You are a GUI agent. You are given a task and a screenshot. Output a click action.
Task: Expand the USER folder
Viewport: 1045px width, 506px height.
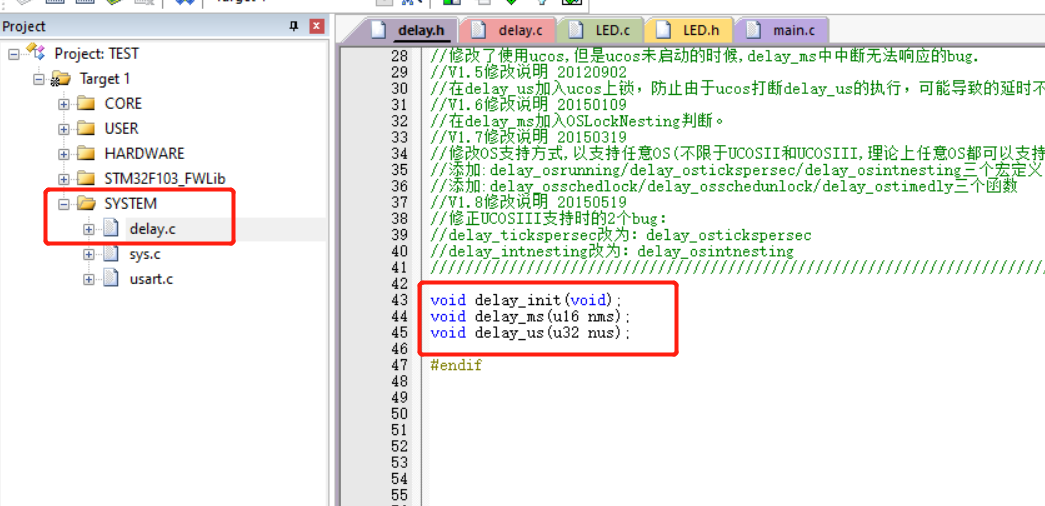[x=64, y=129]
